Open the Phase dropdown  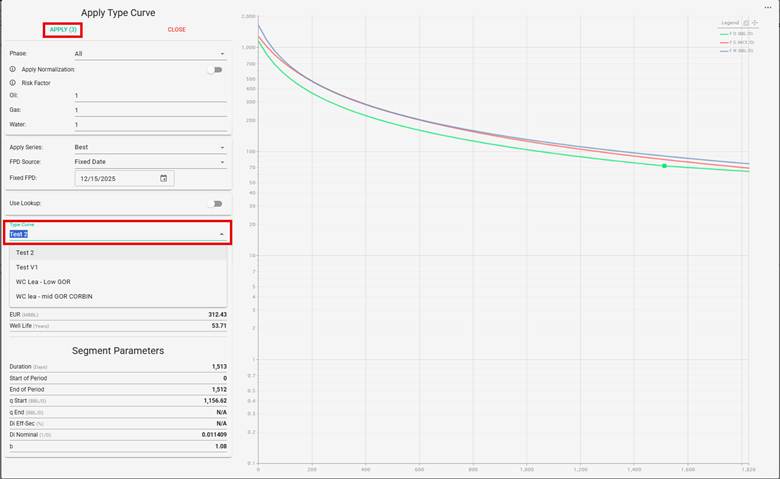click(150, 54)
